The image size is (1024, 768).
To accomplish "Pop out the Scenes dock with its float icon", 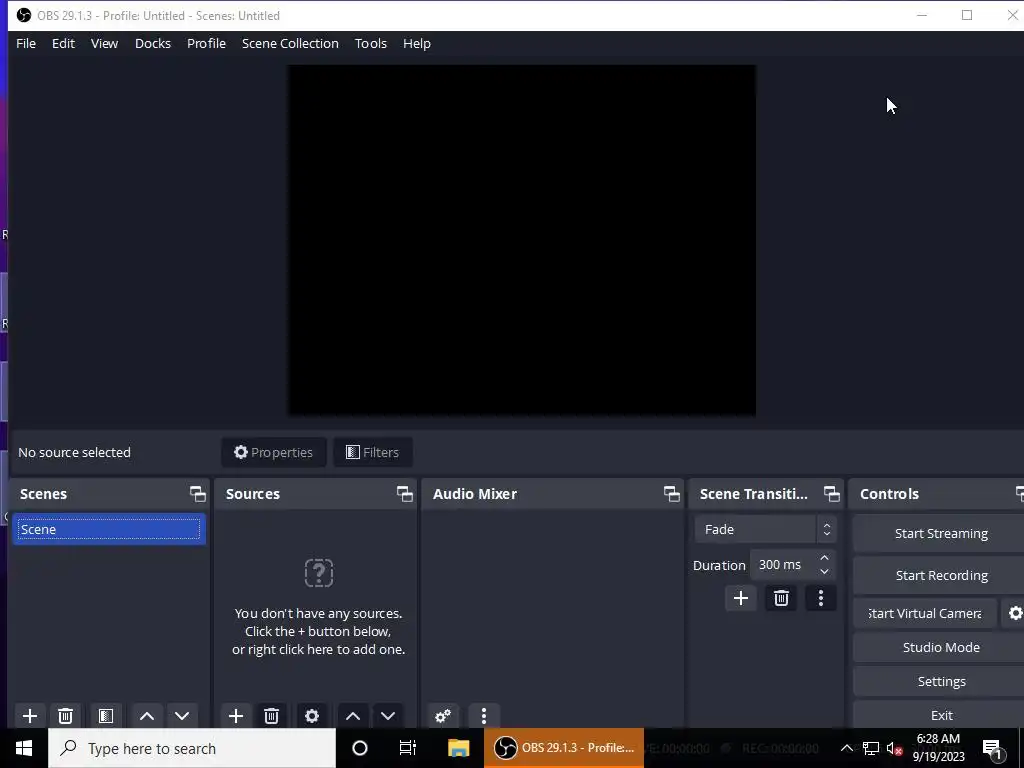I will (x=197, y=494).
